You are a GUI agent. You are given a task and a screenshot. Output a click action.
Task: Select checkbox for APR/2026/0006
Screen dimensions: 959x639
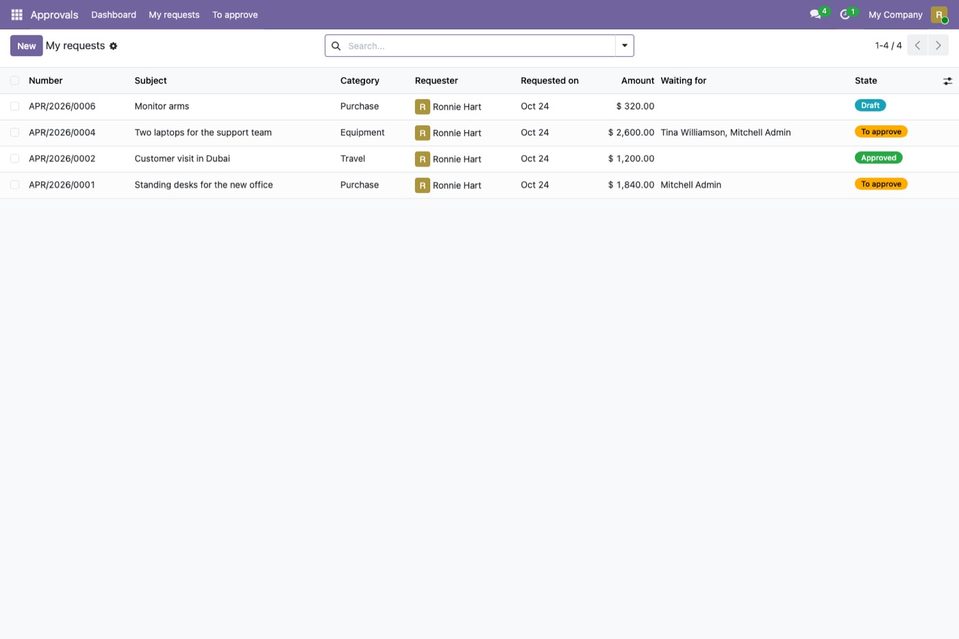tap(15, 106)
